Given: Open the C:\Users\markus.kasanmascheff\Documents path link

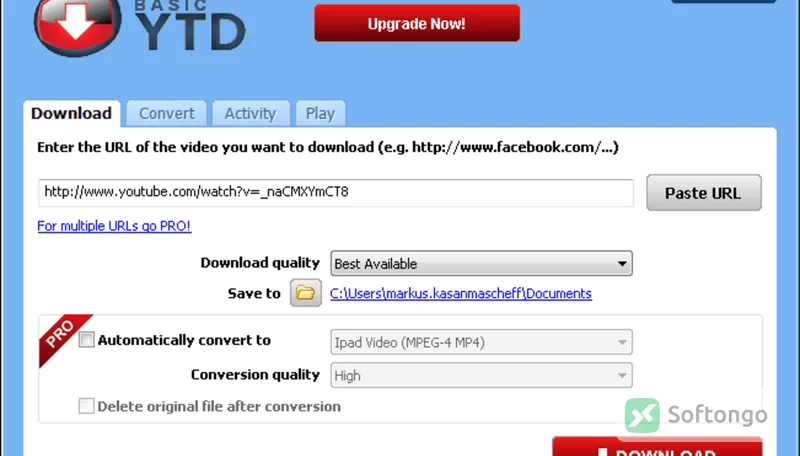Looking at the screenshot, I should coord(461,294).
